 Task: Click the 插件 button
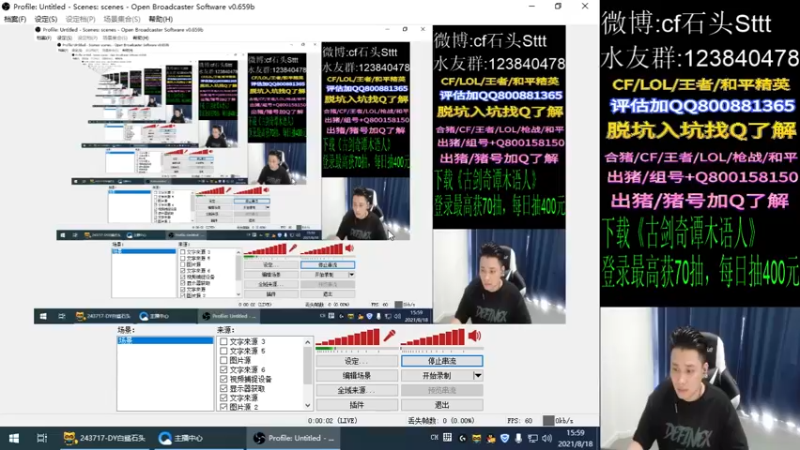tap(357, 405)
